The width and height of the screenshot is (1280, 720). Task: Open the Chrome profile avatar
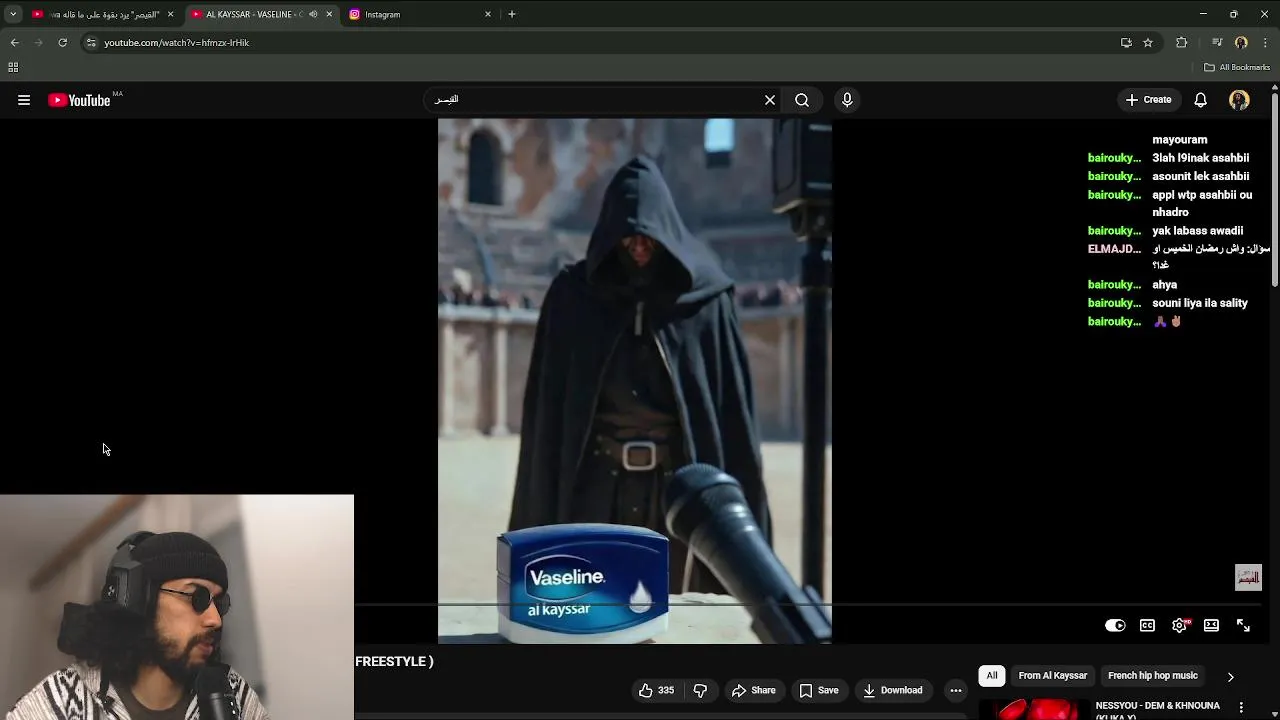click(x=1241, y=42)
